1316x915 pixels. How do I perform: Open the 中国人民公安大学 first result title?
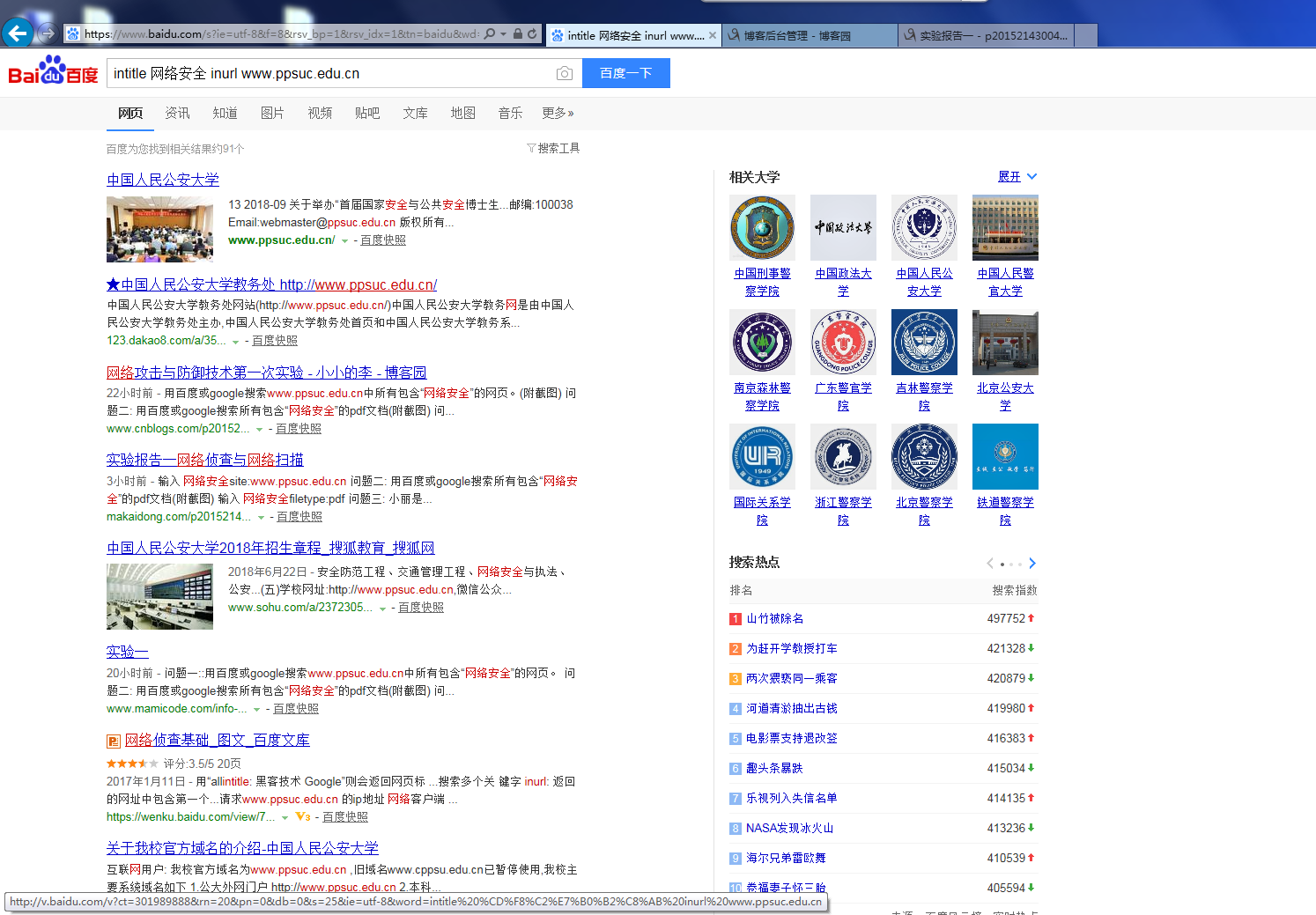coord(163,180)
